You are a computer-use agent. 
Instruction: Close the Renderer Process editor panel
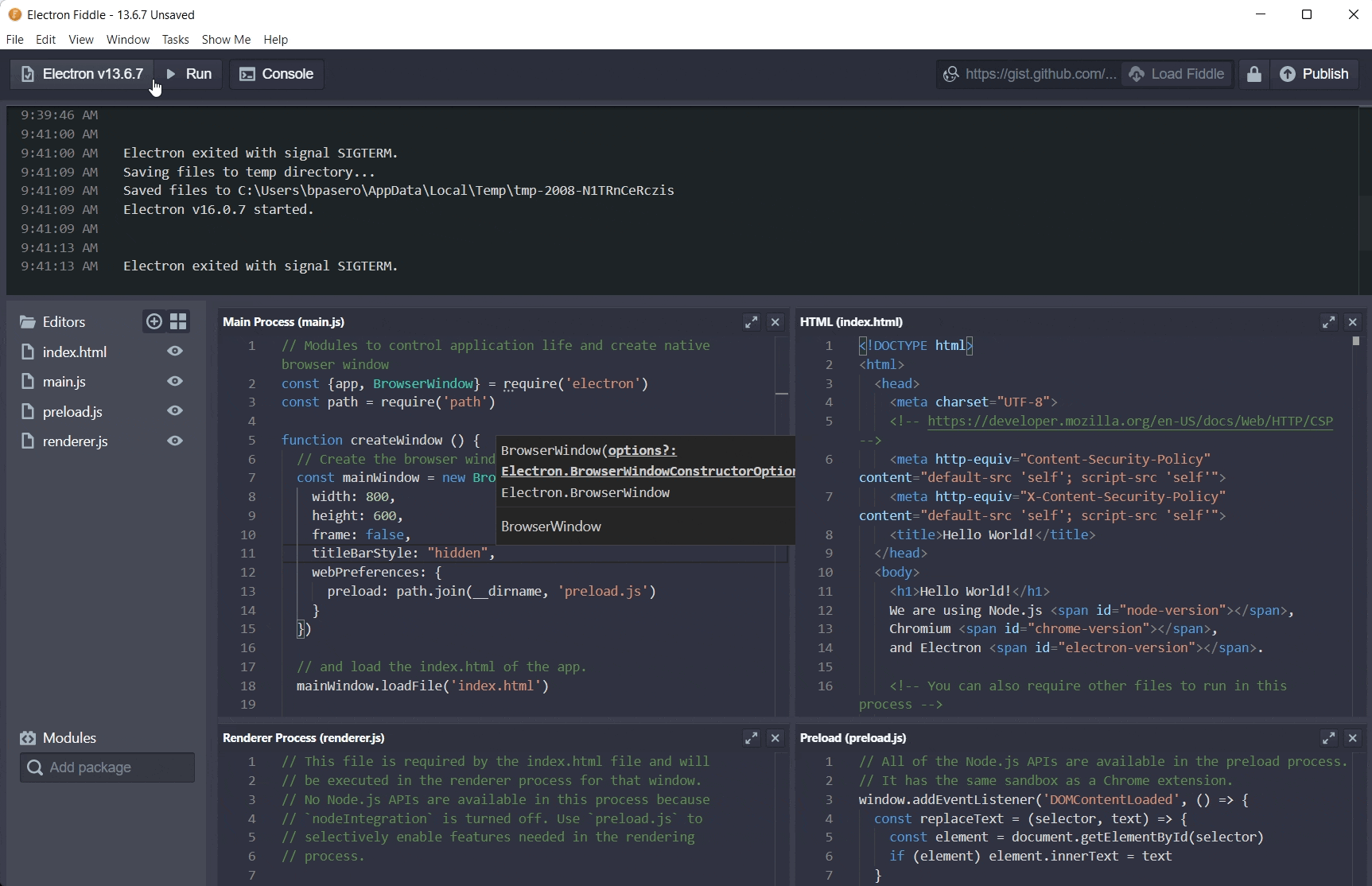775,738
